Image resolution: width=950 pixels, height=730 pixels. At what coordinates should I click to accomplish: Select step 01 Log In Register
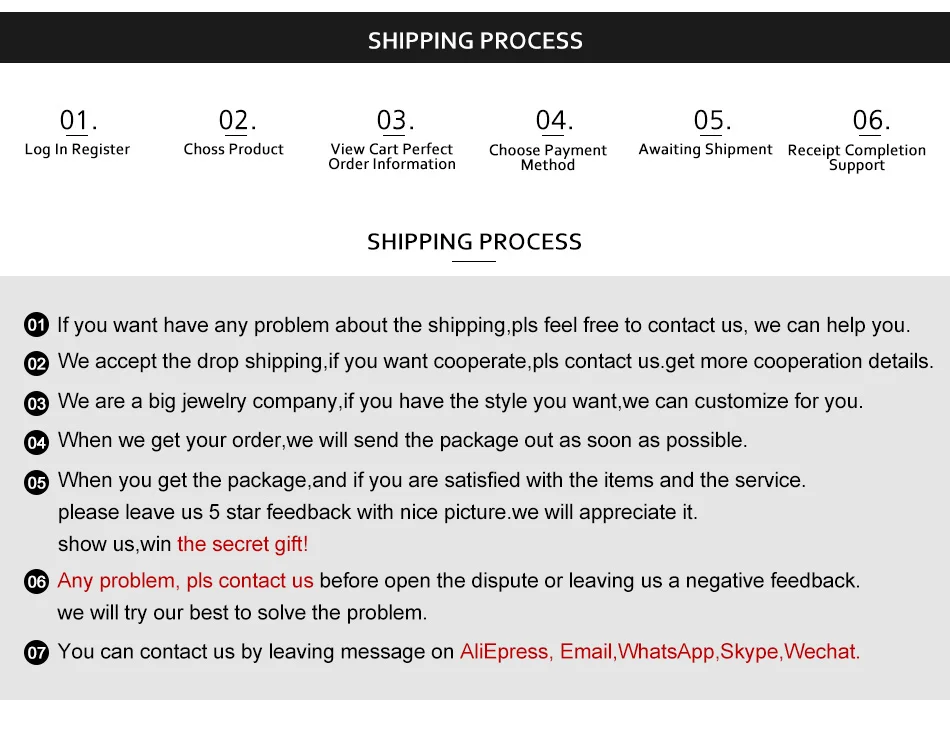pyautogui.click(x=77, y=135)
